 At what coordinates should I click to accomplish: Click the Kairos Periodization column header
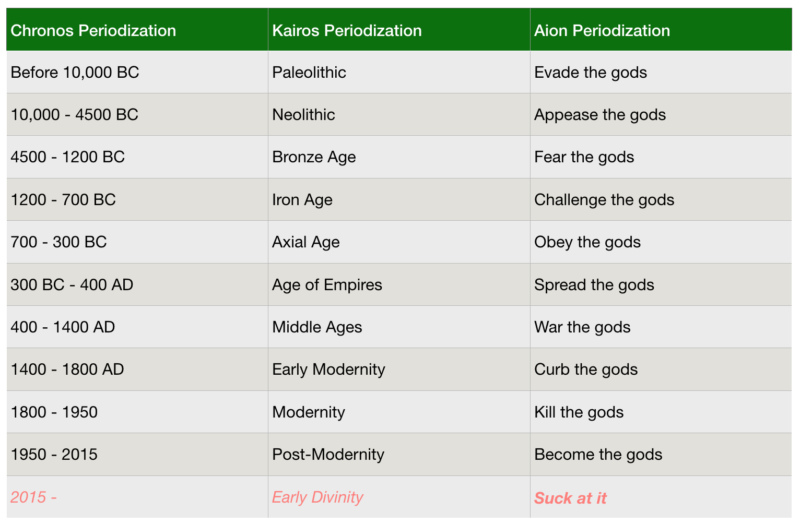point(347,31)
